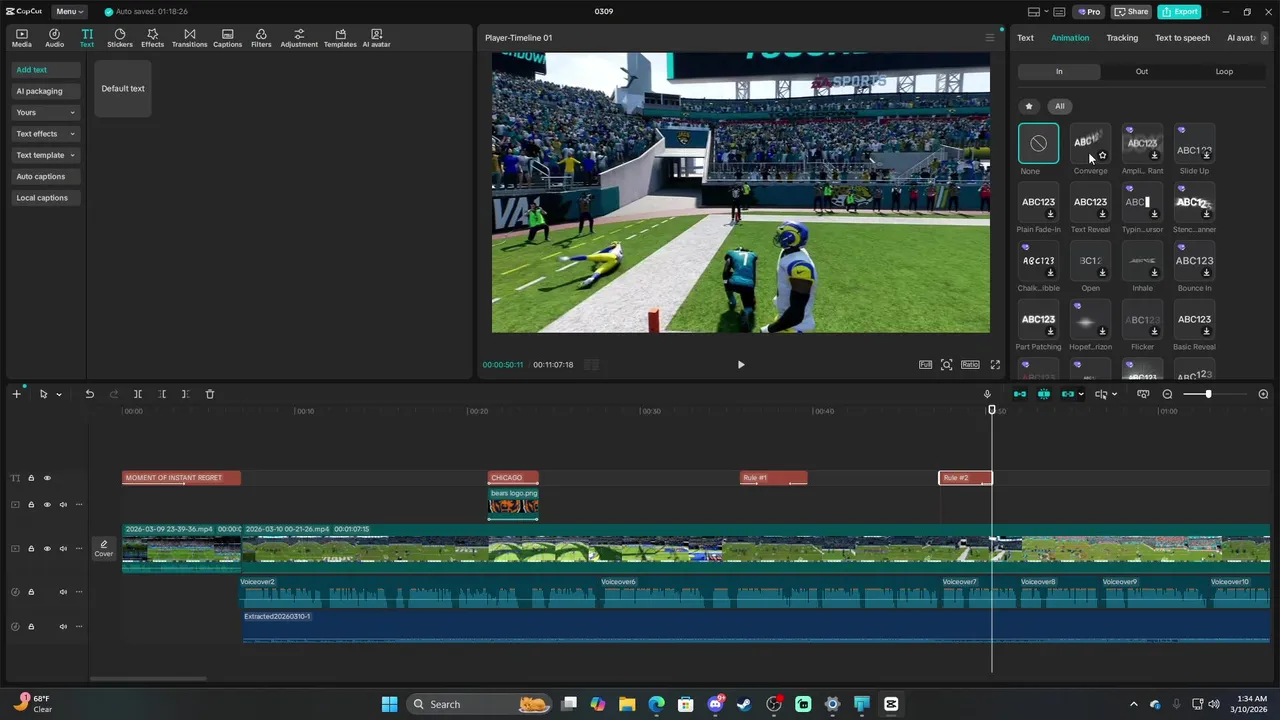1280x720 pixels.
Task: Click the Delete left trim tool
Action: pos(162,394)
